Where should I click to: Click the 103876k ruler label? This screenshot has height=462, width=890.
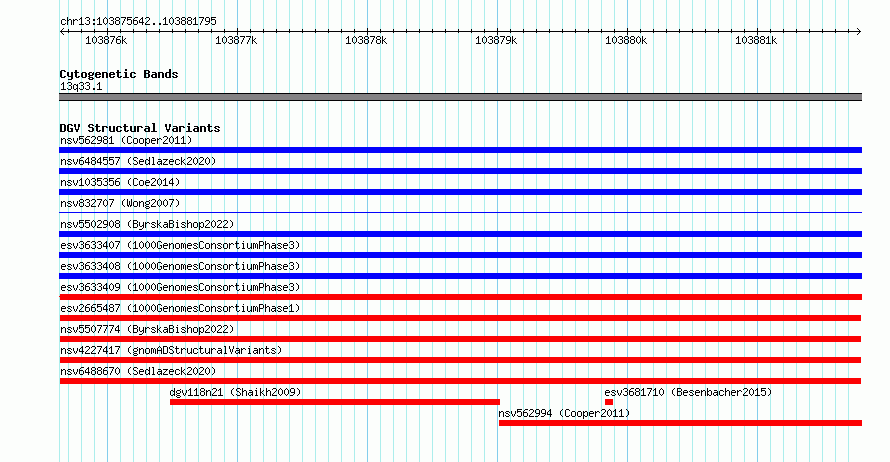[x=106, y=40]
